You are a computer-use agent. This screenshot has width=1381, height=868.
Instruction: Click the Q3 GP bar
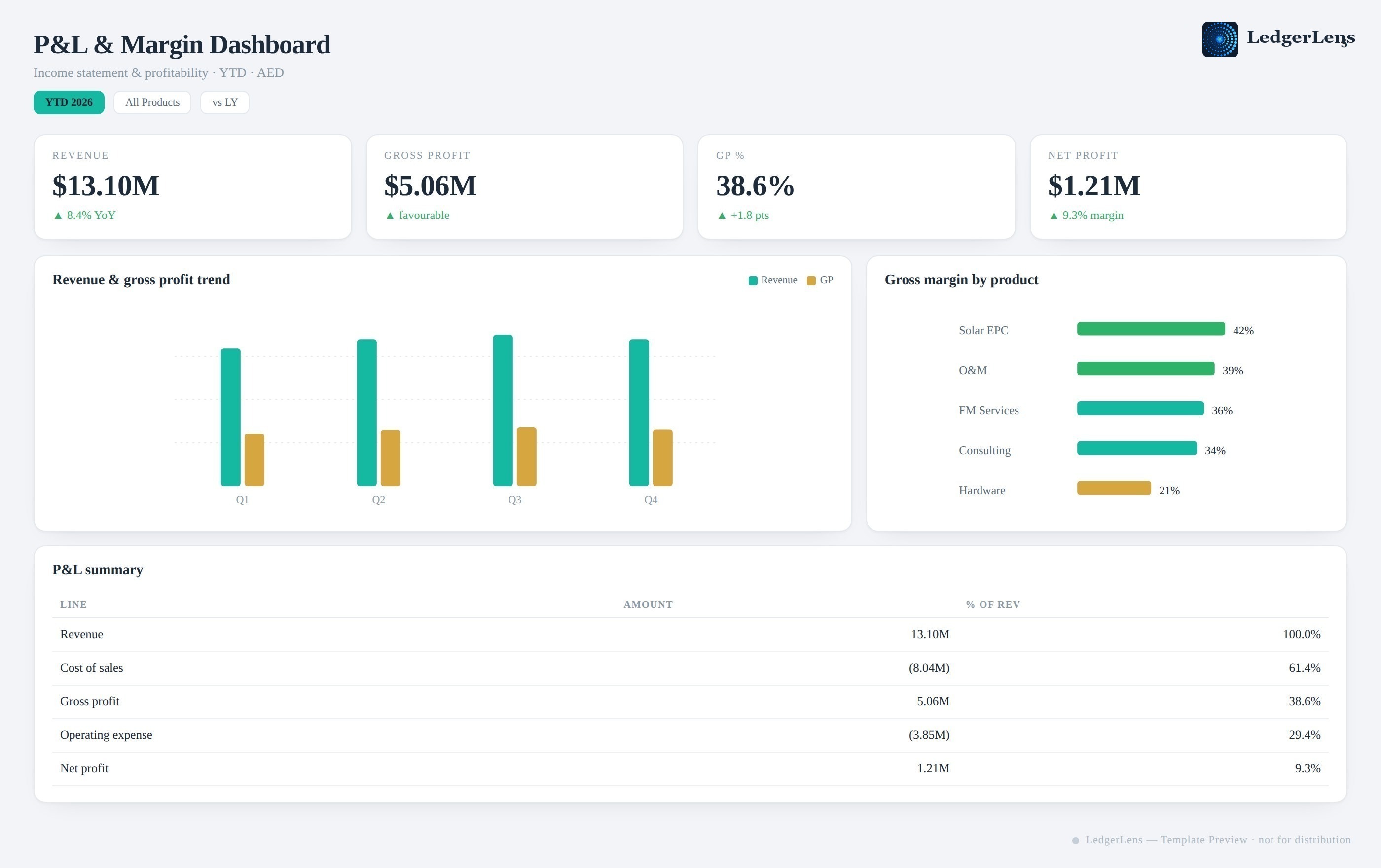pos(526,456)
